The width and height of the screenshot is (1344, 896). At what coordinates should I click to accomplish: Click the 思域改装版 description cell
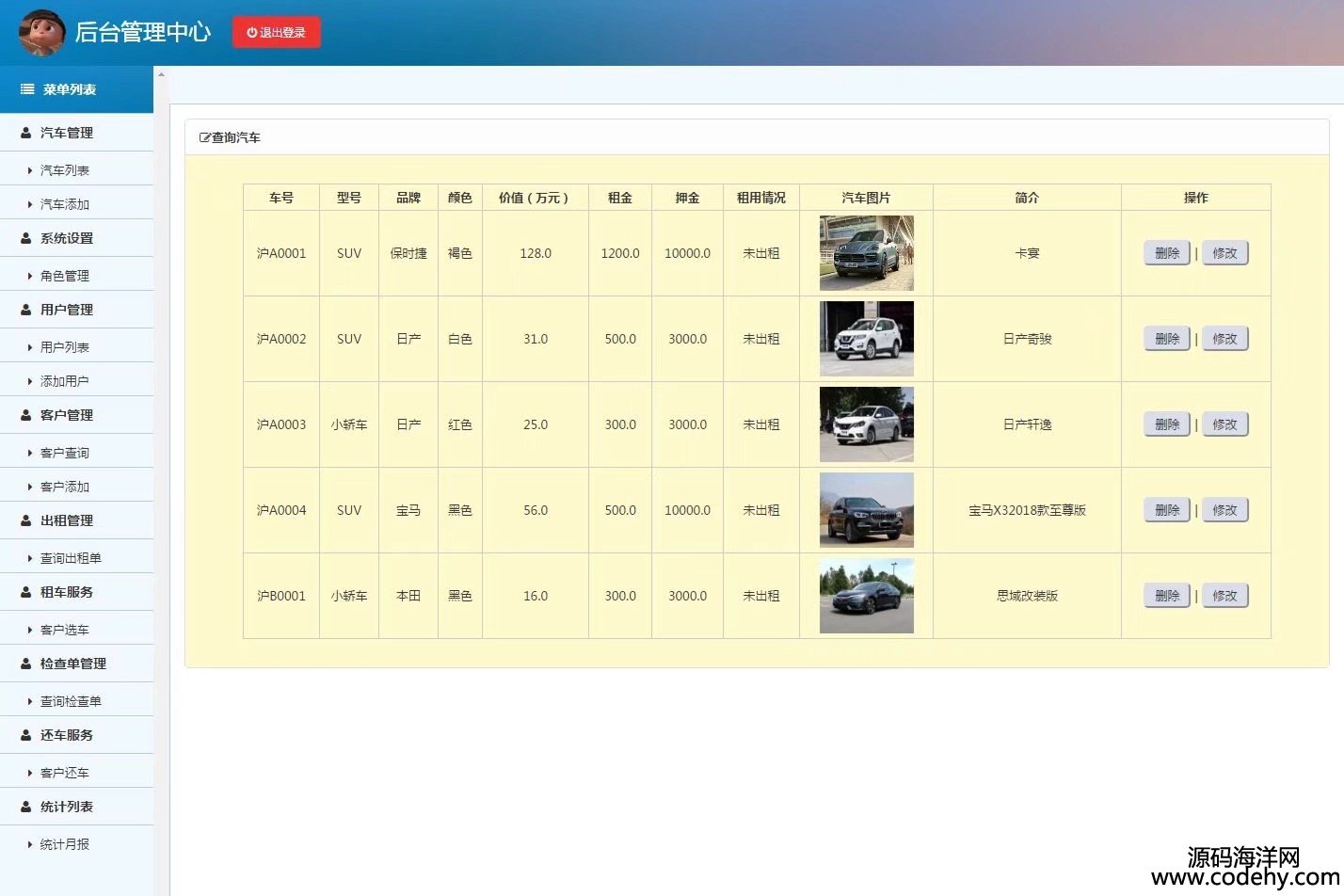pos(1027,596)
